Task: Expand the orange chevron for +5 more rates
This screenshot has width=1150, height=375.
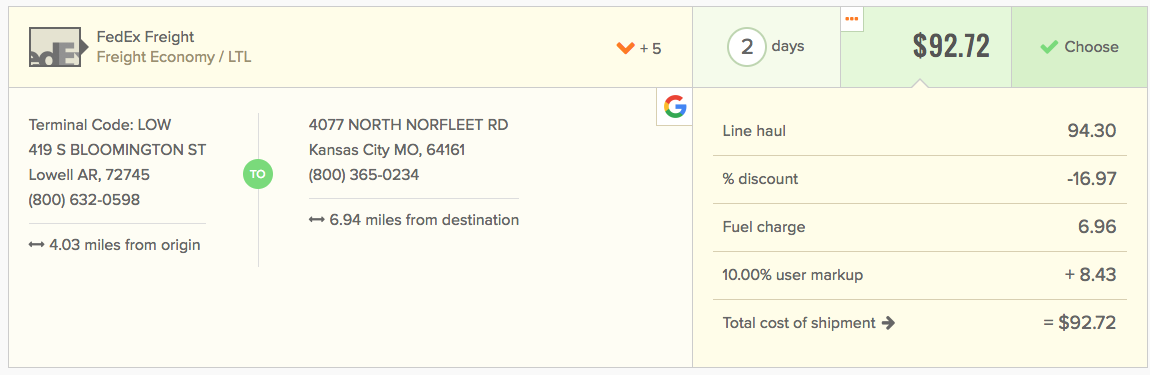Action: (x=625, y=48)
